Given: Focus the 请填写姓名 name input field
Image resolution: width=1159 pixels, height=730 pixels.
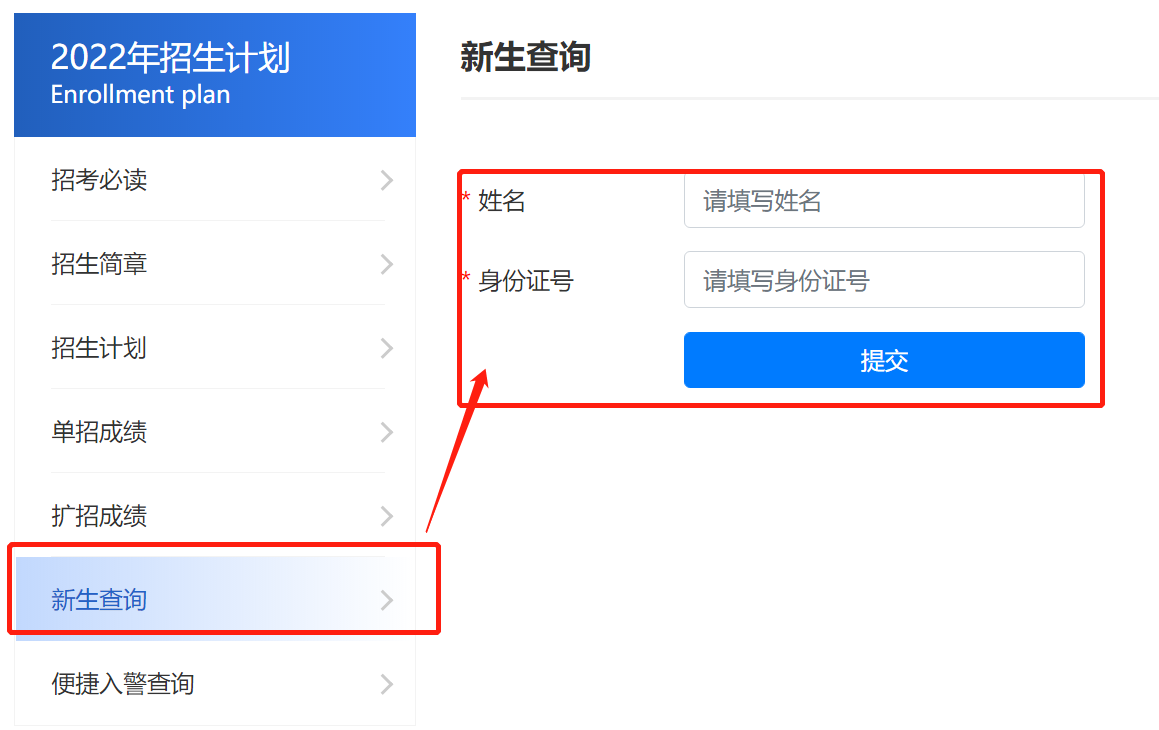Looking at the screenshot, I should point(884,201).
